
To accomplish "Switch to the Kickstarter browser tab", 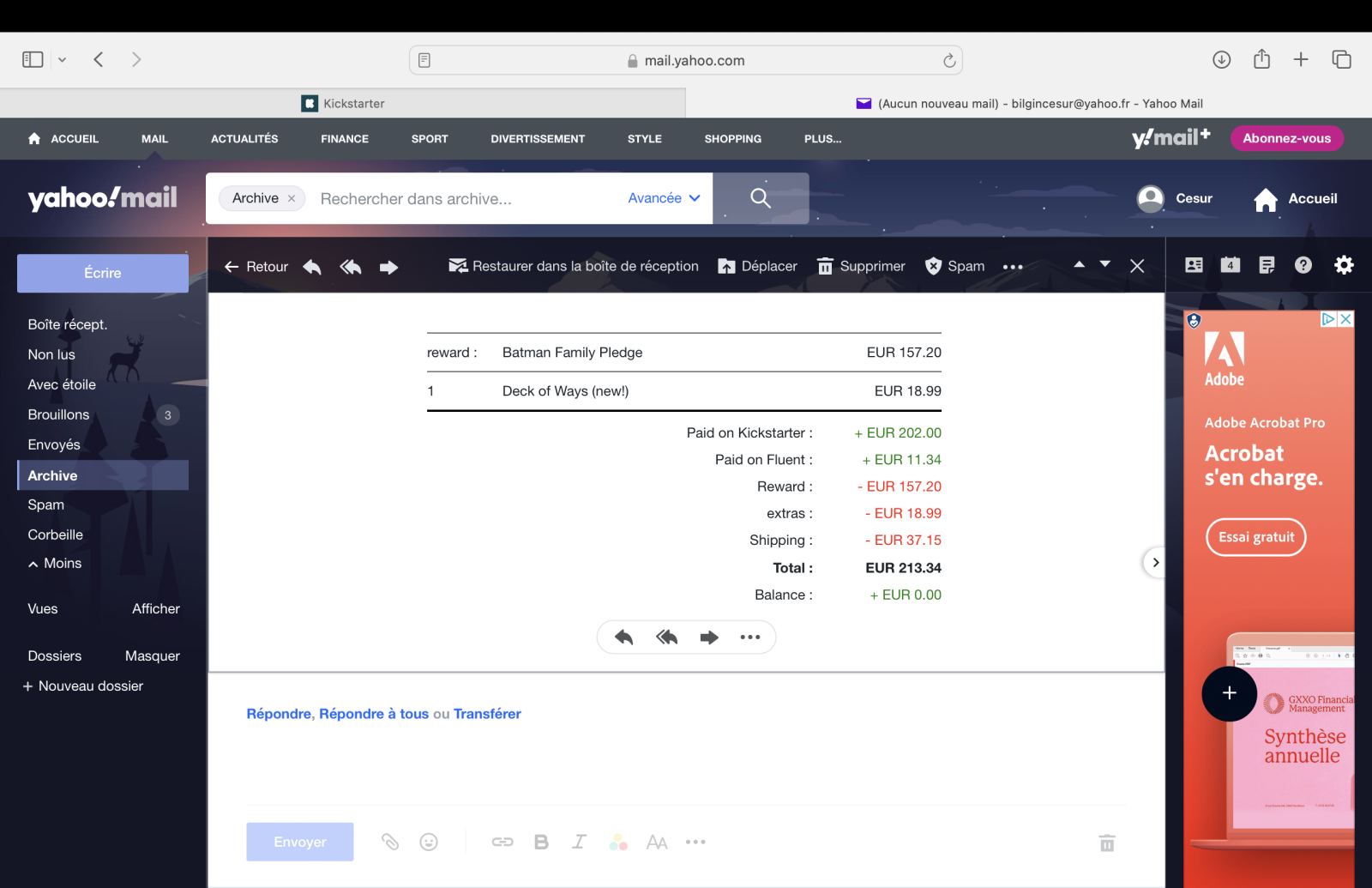I will coord(343,104).
